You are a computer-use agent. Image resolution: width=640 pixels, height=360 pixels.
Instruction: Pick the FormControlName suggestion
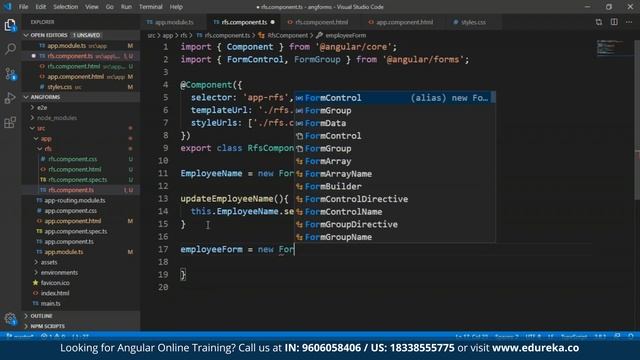pos(395,211)
